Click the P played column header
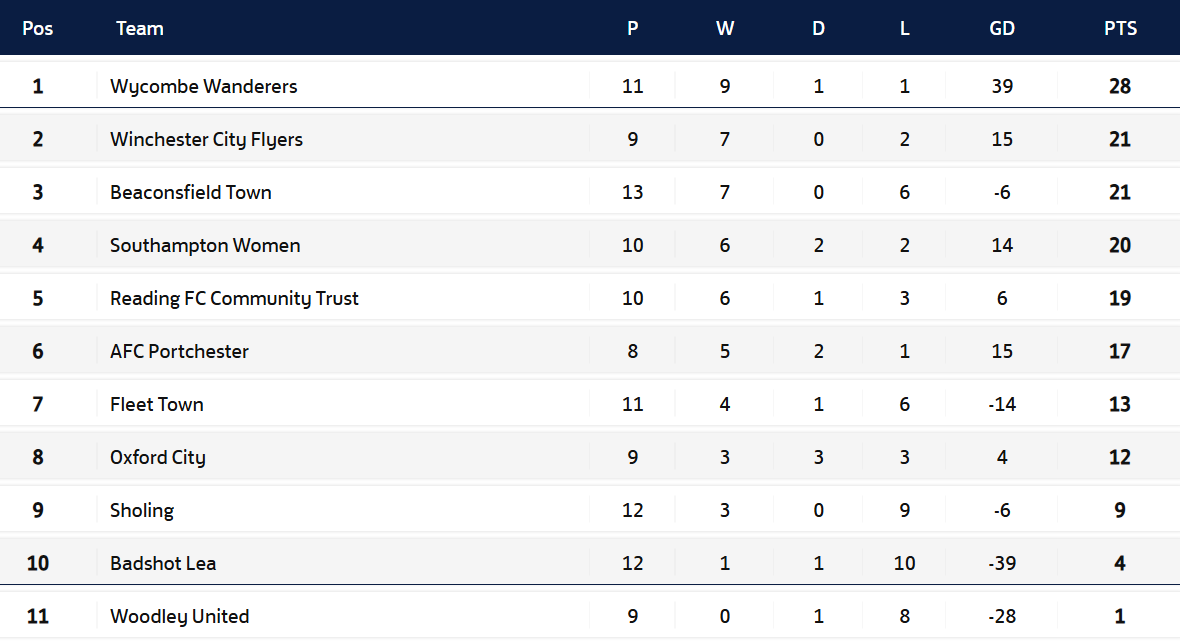This screenshot has width=1180, height=643. (632, 28)
